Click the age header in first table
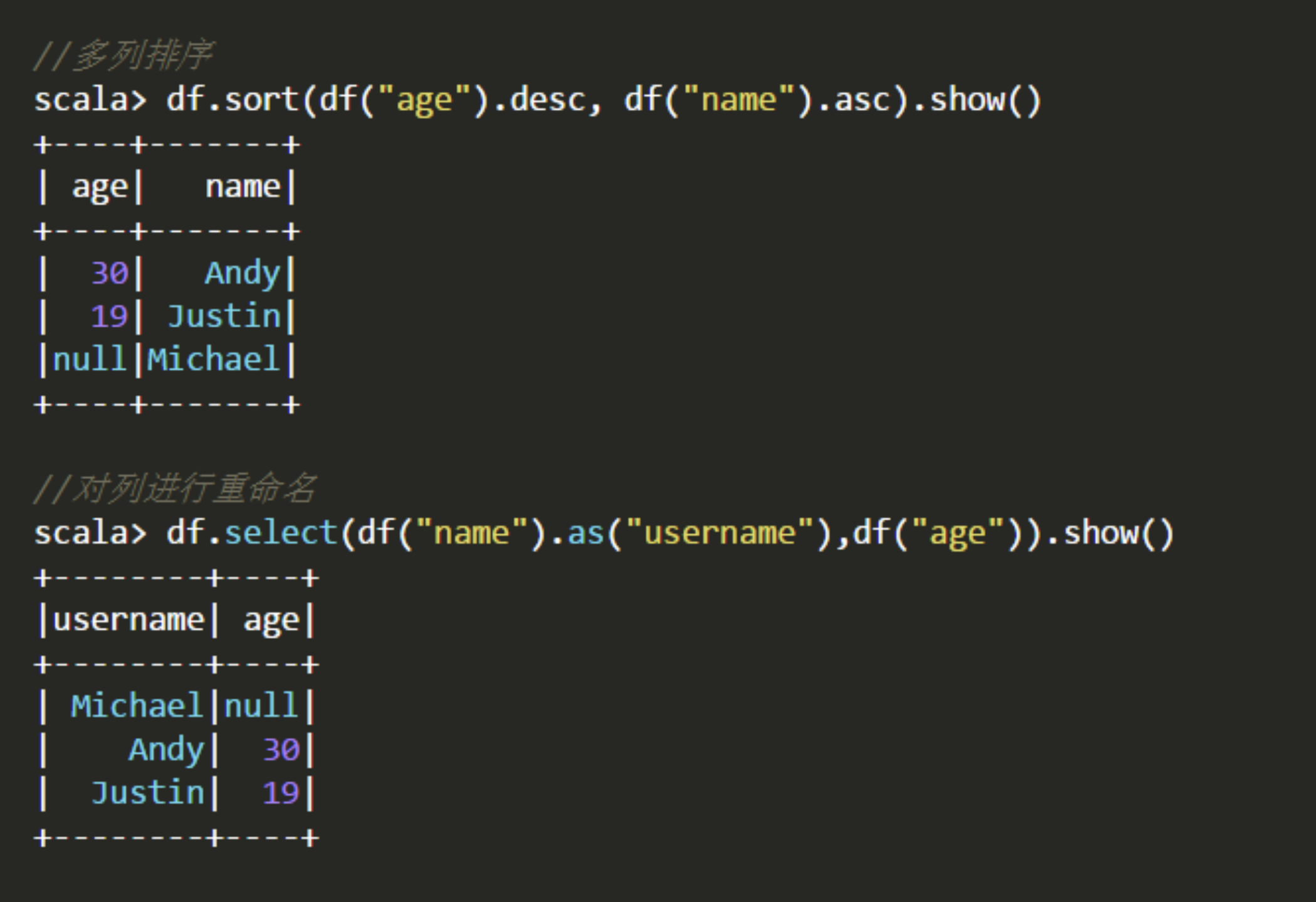The height and width of the screenshot is (902, 1316). tap(100, 187)
